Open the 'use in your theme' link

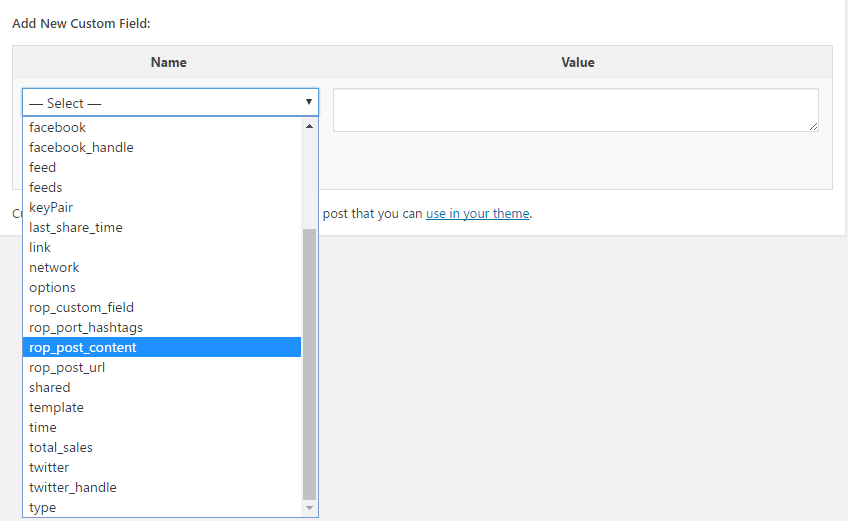coord(477,213)
